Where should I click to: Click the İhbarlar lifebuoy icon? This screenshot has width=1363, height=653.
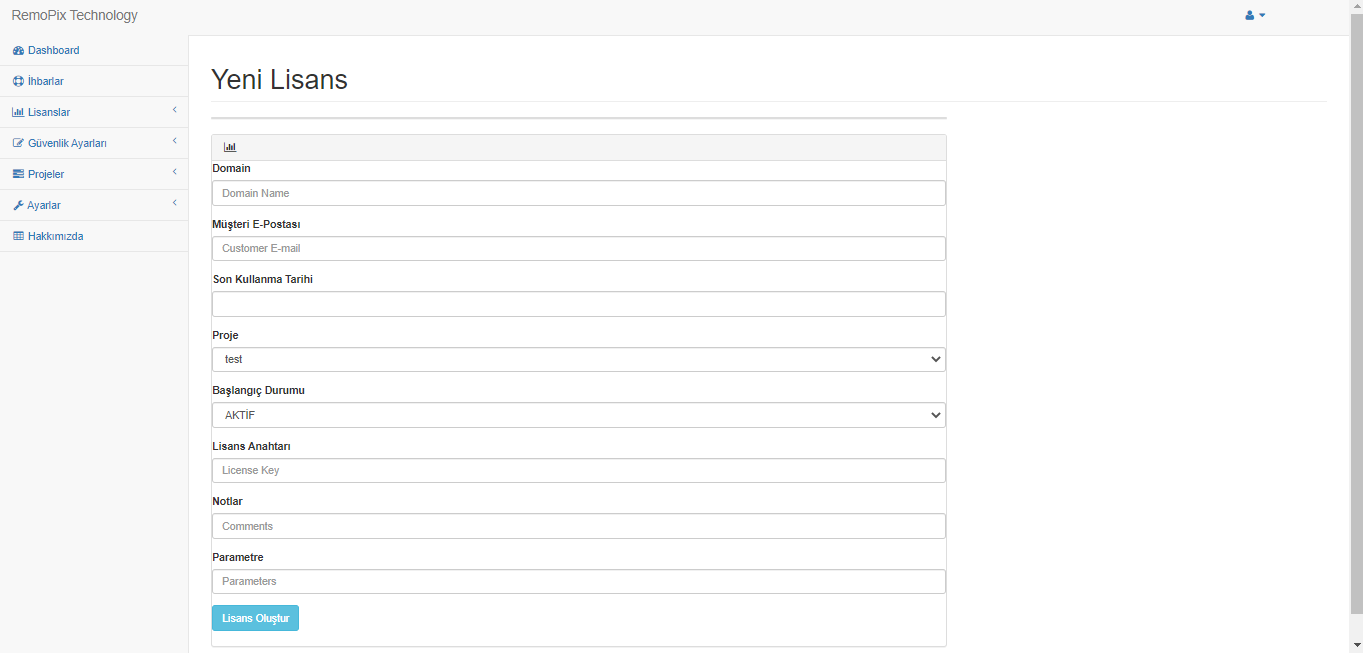[18, 82]
